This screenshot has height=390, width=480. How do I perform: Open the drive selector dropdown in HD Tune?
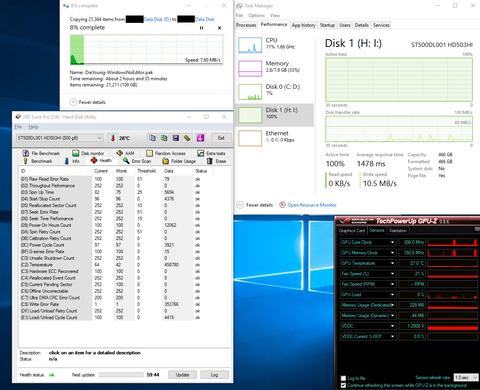coord(59,138)
